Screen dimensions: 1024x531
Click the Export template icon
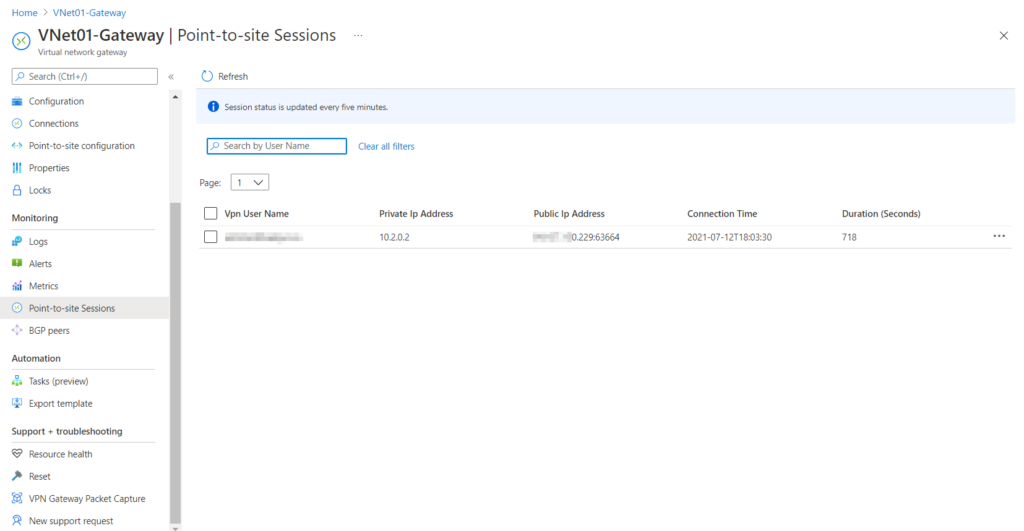click(17, 404)
